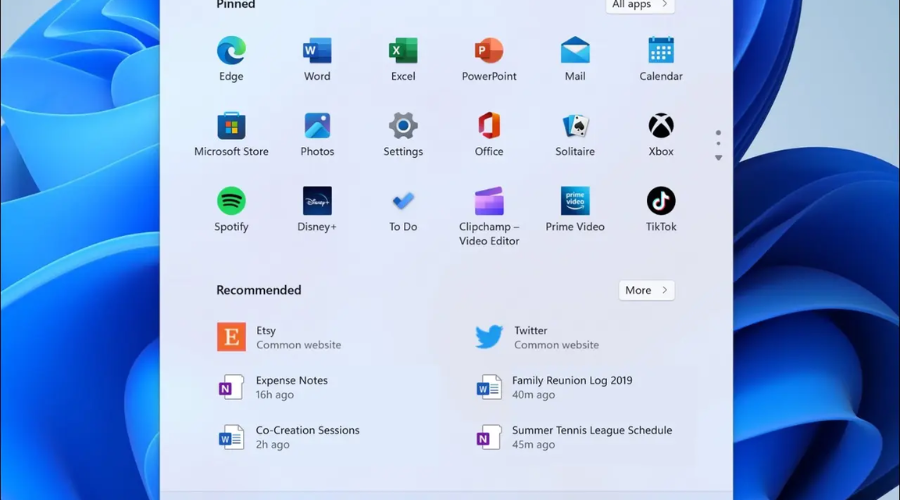Click the Calendar app icon
Viewport: 900px width, 500px height.
click(x=661, y=51)
